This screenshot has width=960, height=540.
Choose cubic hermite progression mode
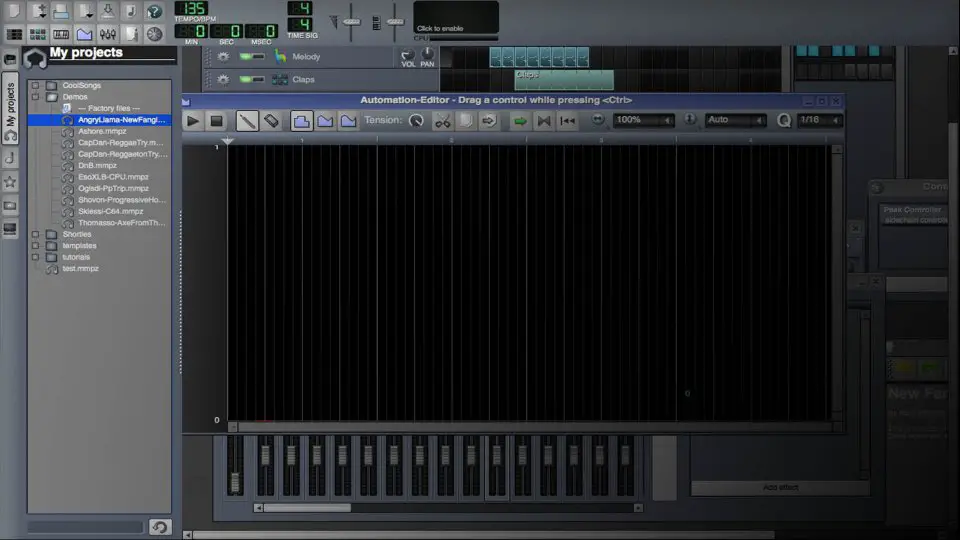click(x=348, y=121)
